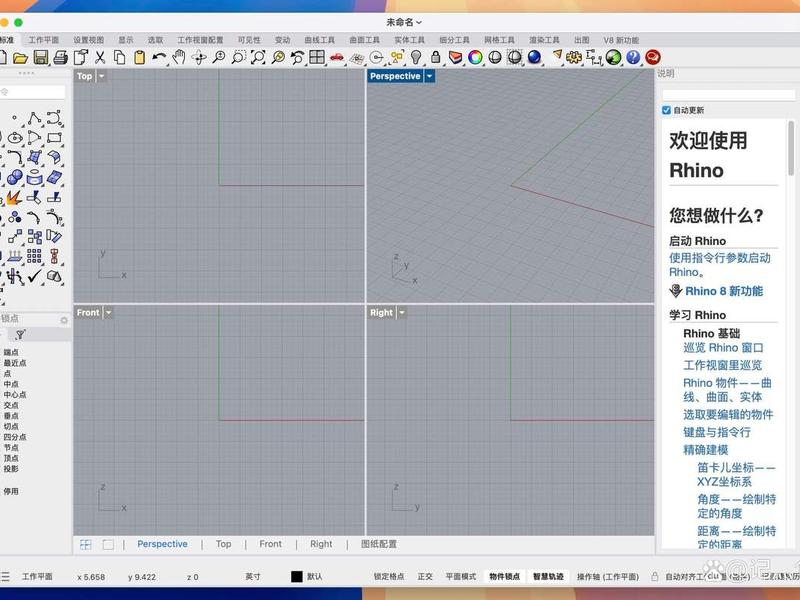Select the rectangular array grid tool
This screenshot has width=800, height=600.
click(34, 256)
